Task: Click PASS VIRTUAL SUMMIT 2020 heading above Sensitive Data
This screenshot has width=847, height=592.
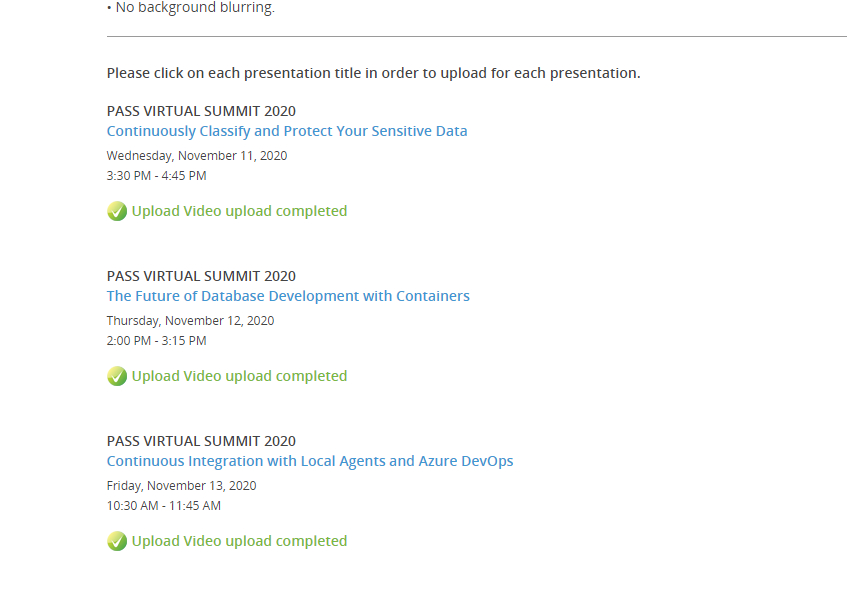Action: [x=201, y=111]
